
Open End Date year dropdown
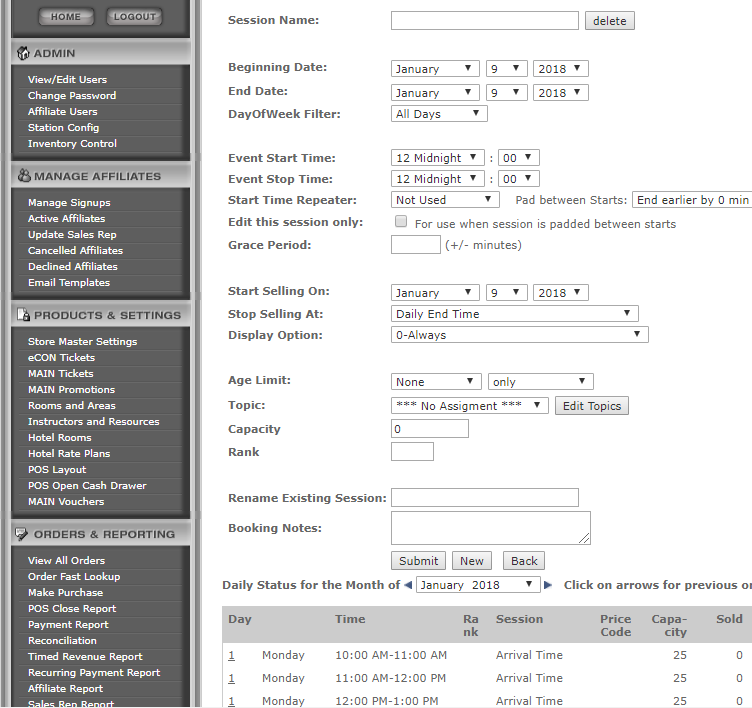pyautogui.click(x=561, y=93)
